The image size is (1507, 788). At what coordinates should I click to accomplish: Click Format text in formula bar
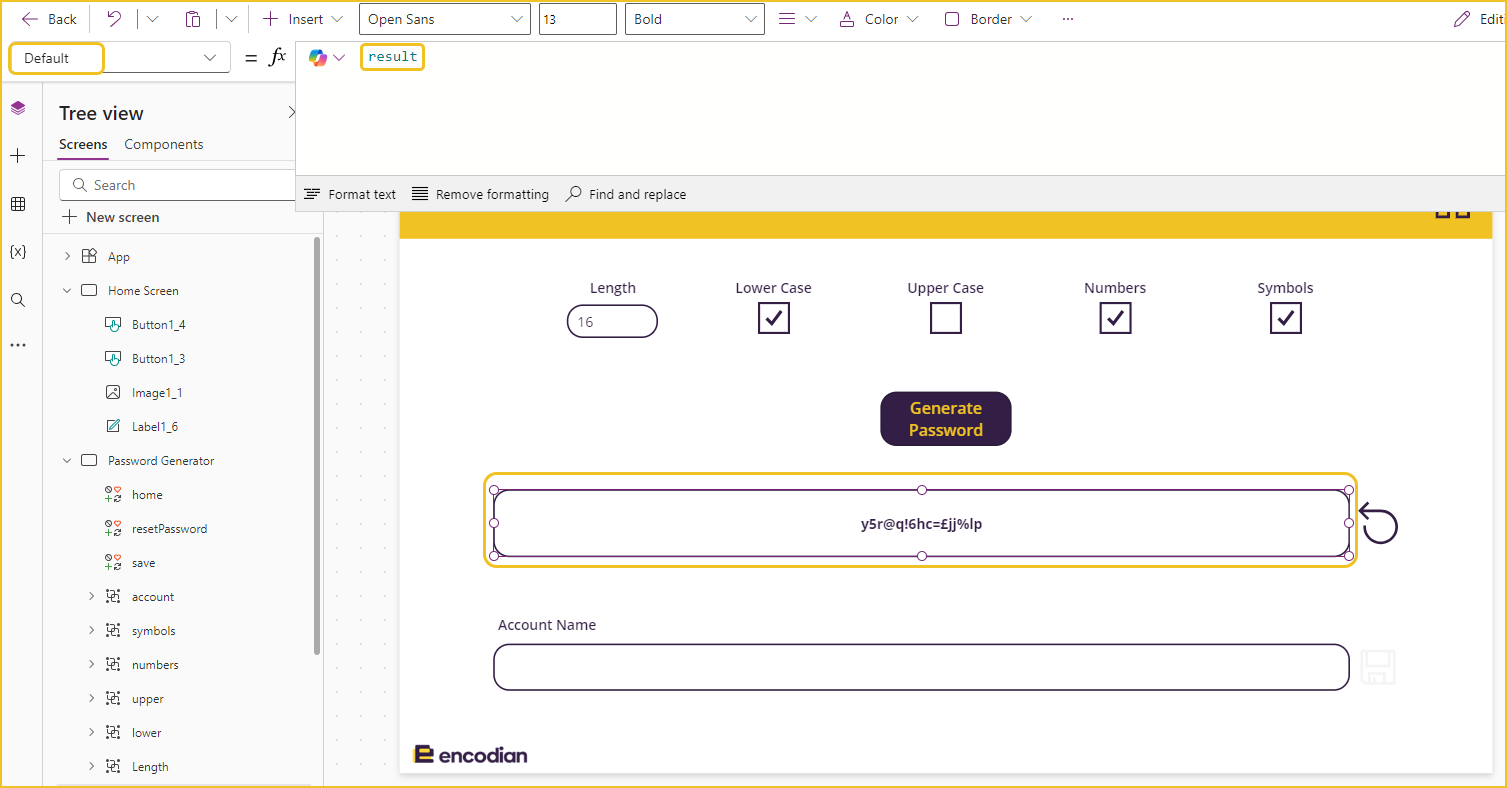tap(350, 194)
